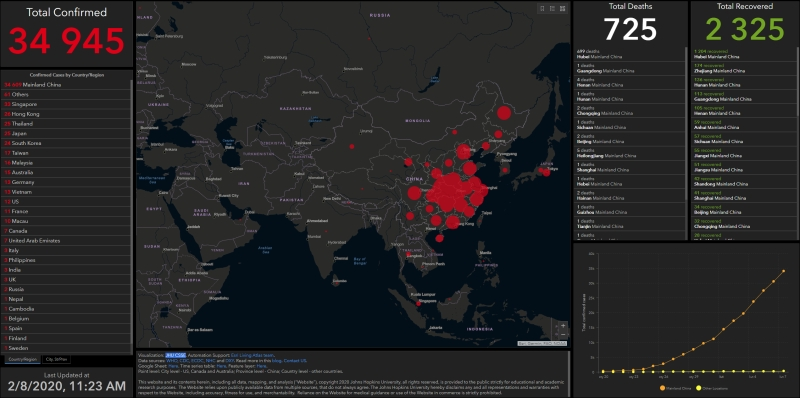Click Anhui 59 recovered entry
800x398 pixels.
coord(743,125)
